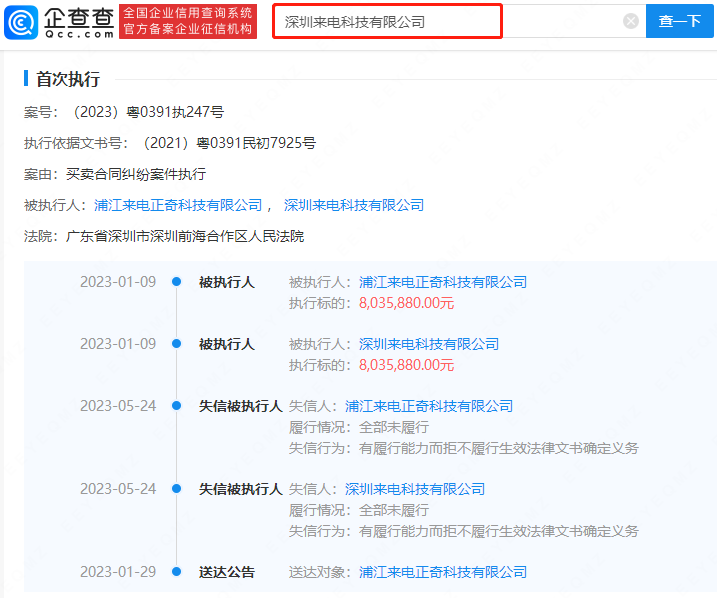Click the Qcc.com logo icon
The width and height of the screenshot is (717, 598).
point(21,22)
